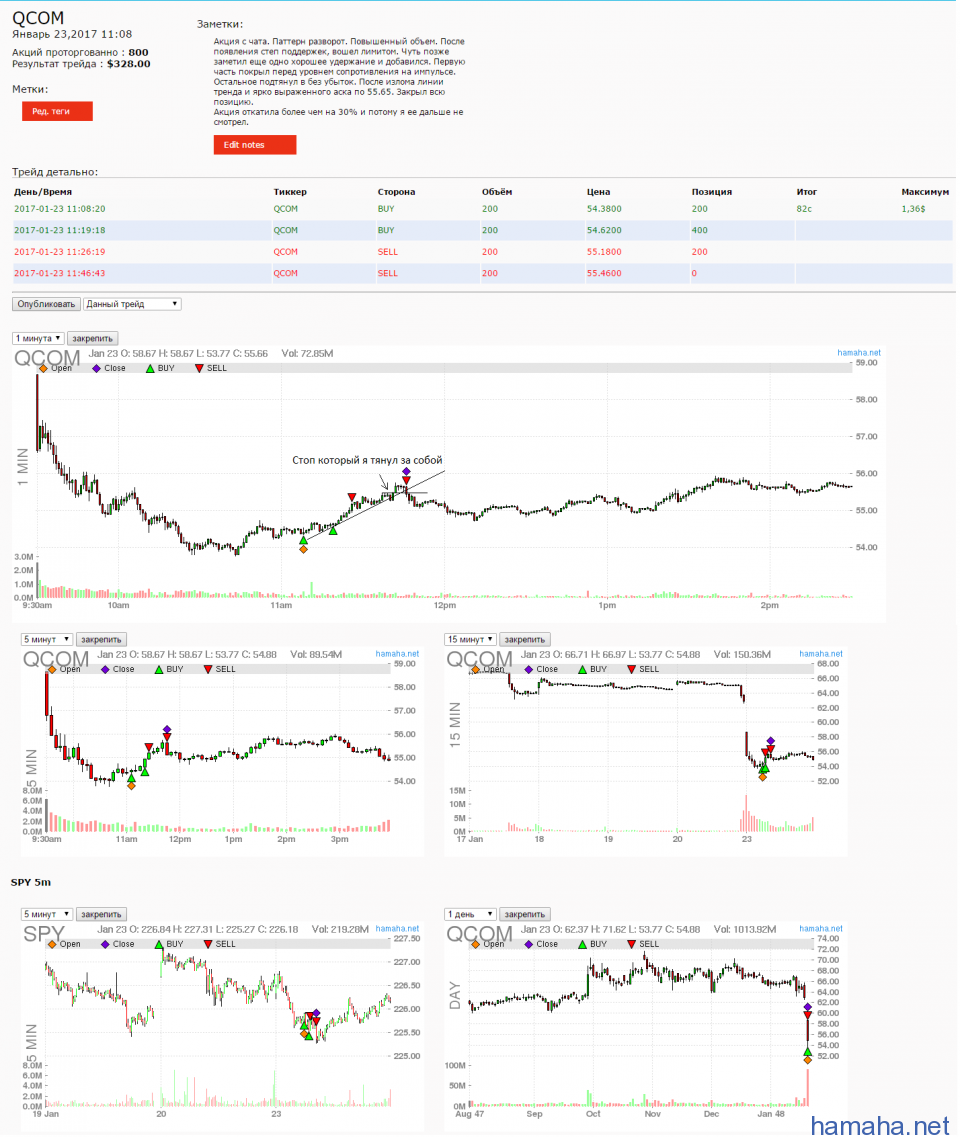Click the 'Максимум' column header
Viewport: 960px width, 1137px height.
[x=925, y=192]
